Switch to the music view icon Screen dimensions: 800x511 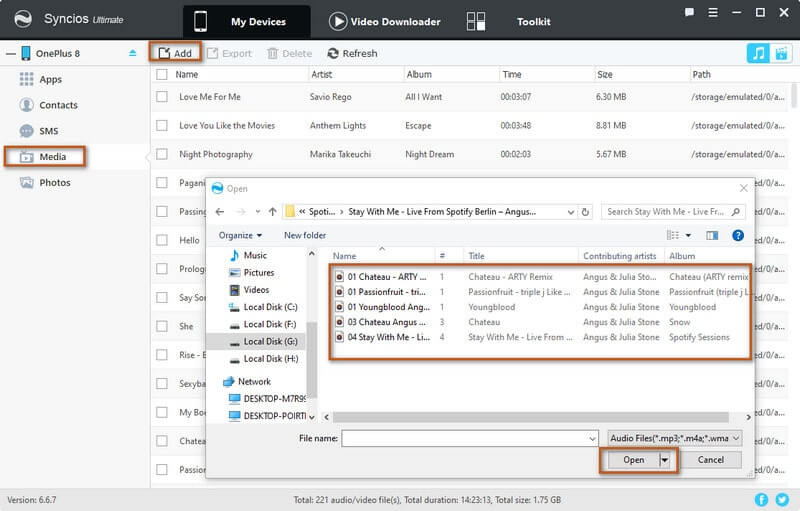pyautogui.click(x=758, y=53)
